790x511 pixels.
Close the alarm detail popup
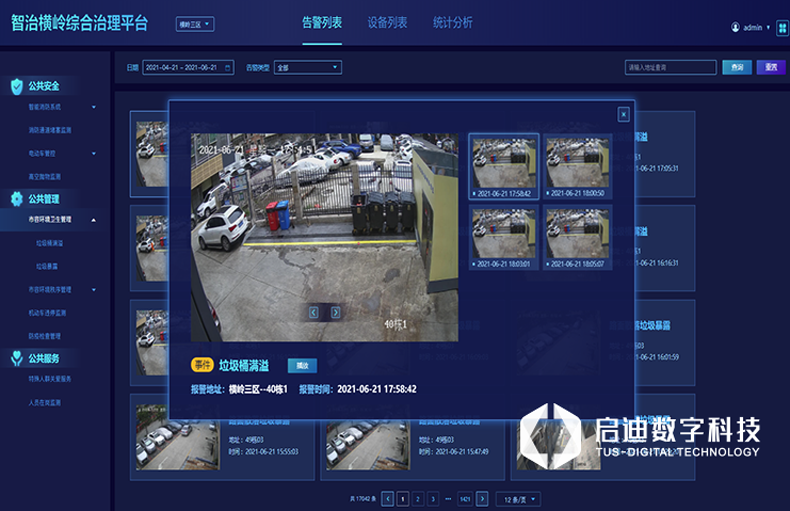coord(624,115)
